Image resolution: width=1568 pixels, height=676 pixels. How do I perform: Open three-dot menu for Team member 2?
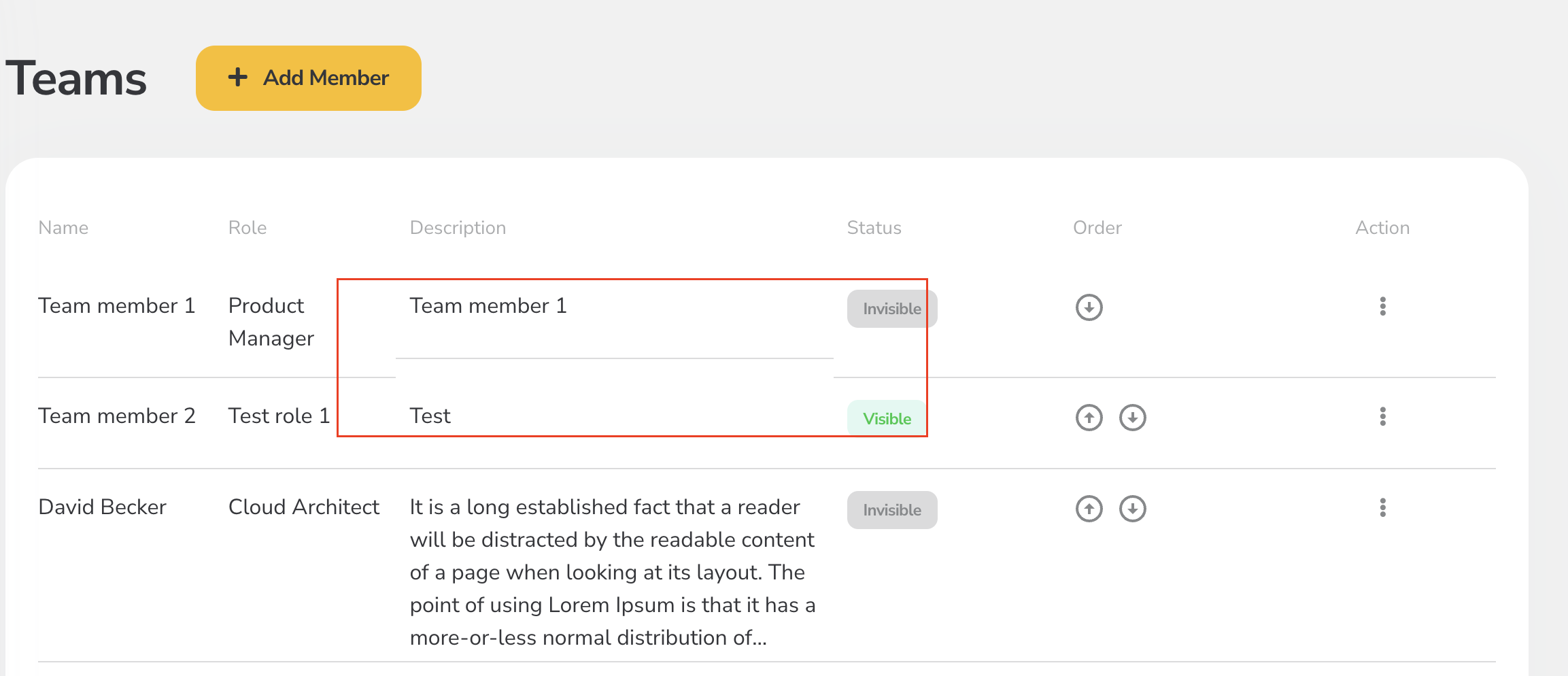coord(1382,416)
